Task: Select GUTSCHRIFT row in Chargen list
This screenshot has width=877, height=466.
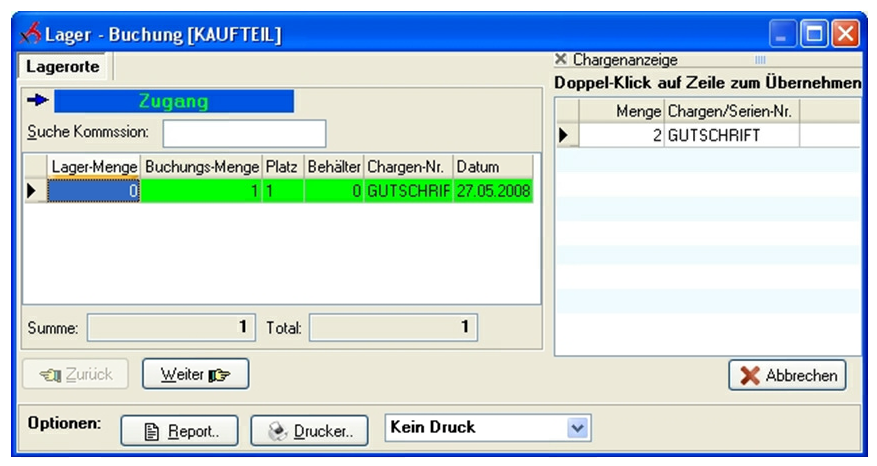Action: 732,135
